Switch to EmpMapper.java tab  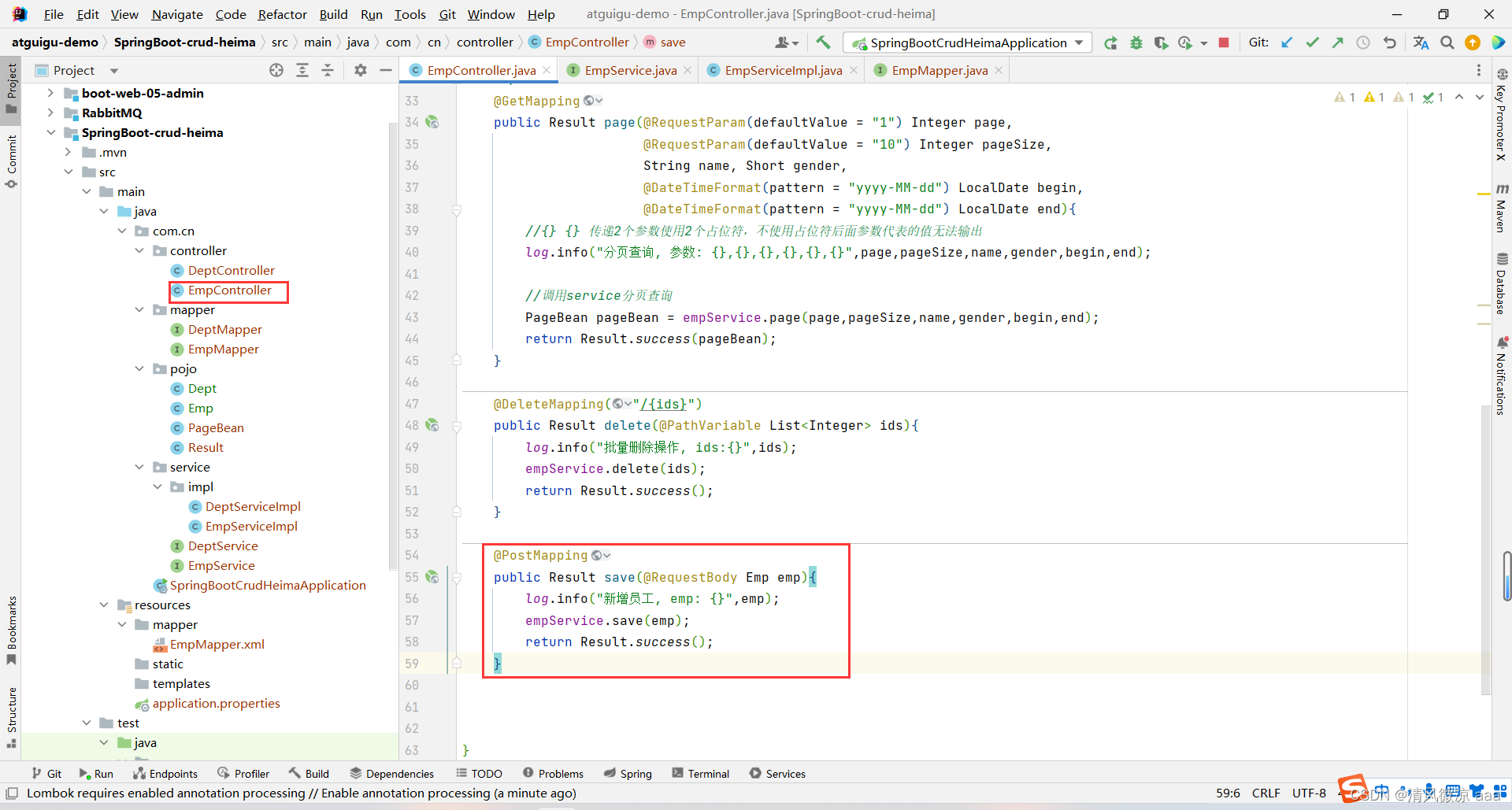click(939, 71)
